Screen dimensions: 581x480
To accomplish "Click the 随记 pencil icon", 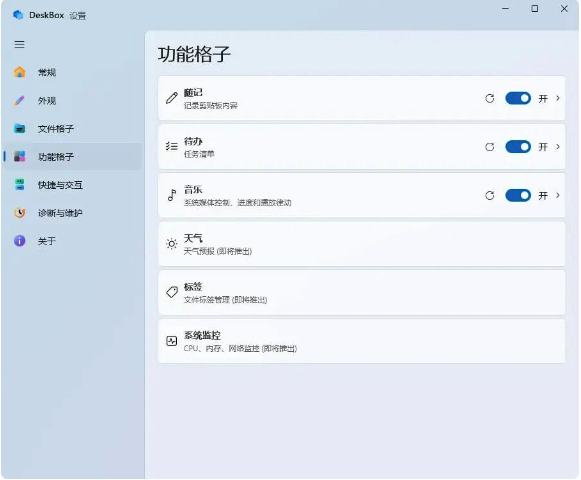I will tap(172, 98).
